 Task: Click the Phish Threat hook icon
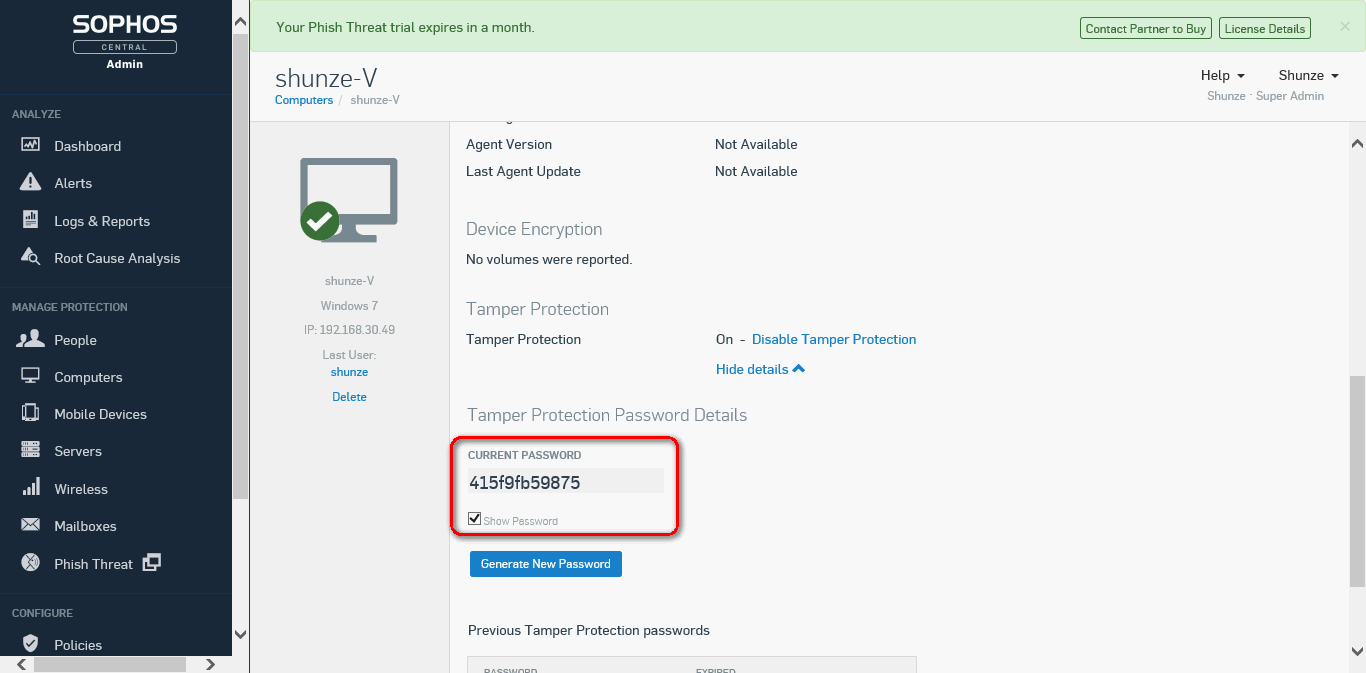point(31,563)
